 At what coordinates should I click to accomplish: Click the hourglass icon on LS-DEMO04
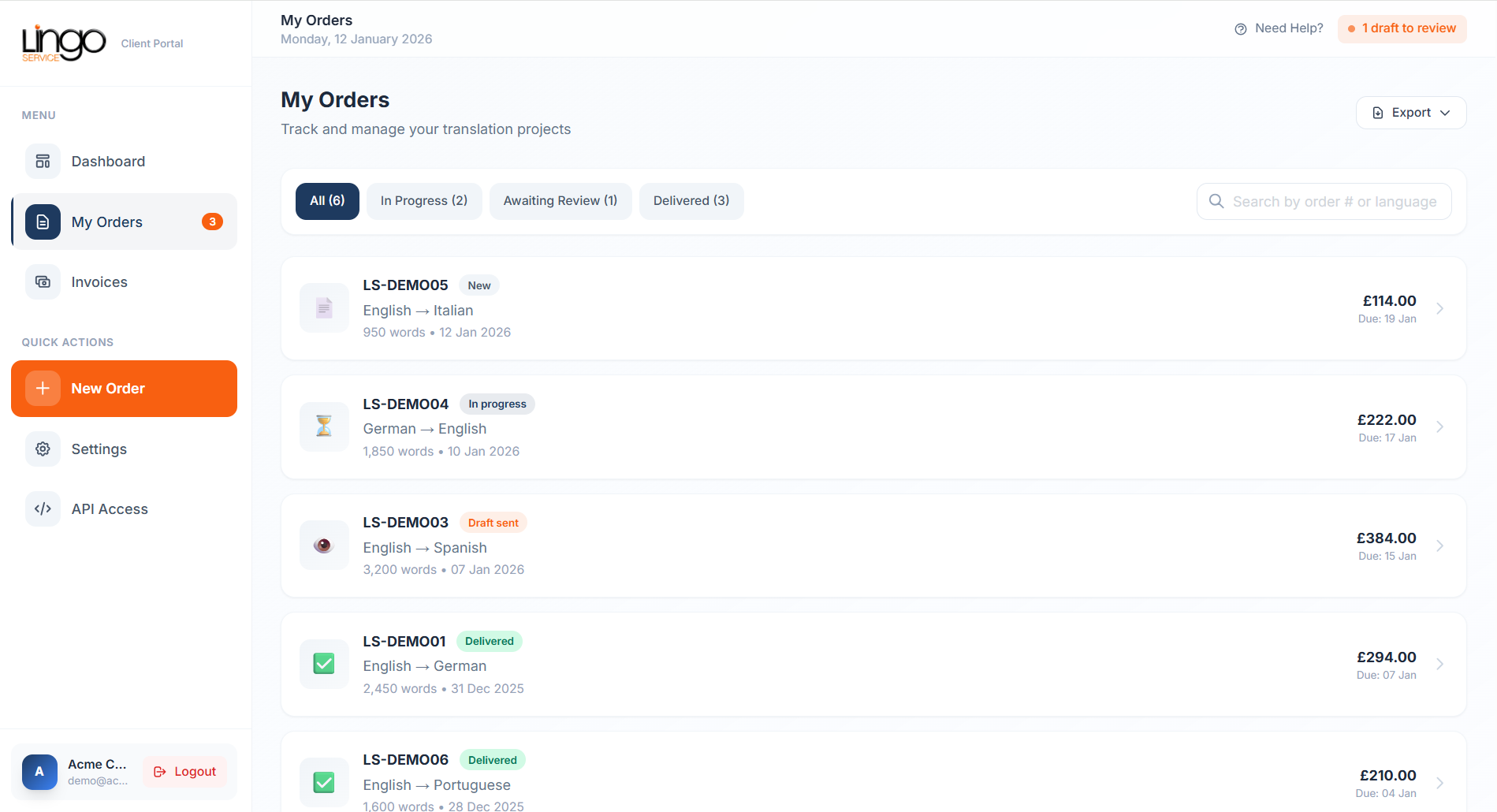(x=323, y=426)
